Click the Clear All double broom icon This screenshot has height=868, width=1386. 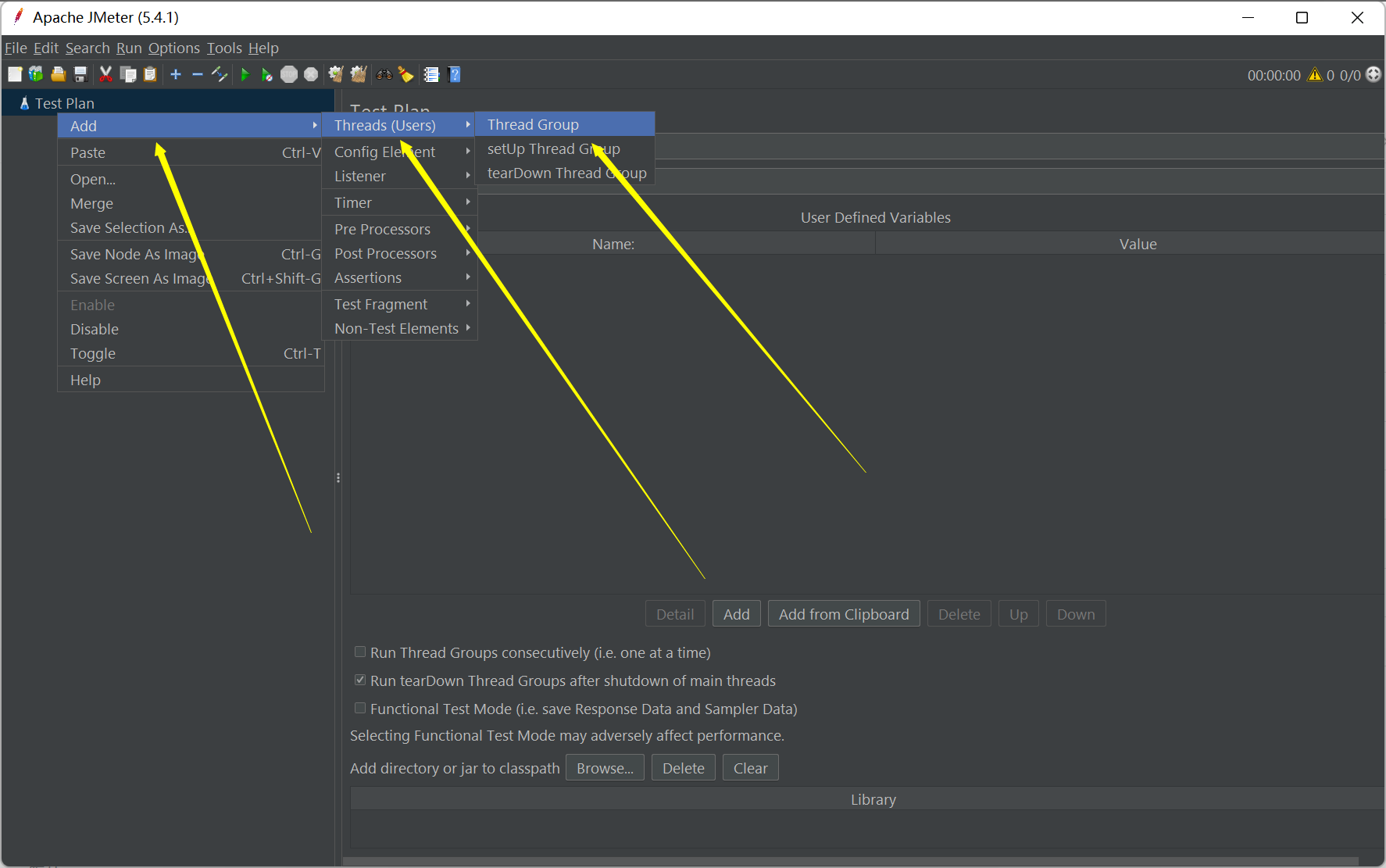click(x=359, y=74)
